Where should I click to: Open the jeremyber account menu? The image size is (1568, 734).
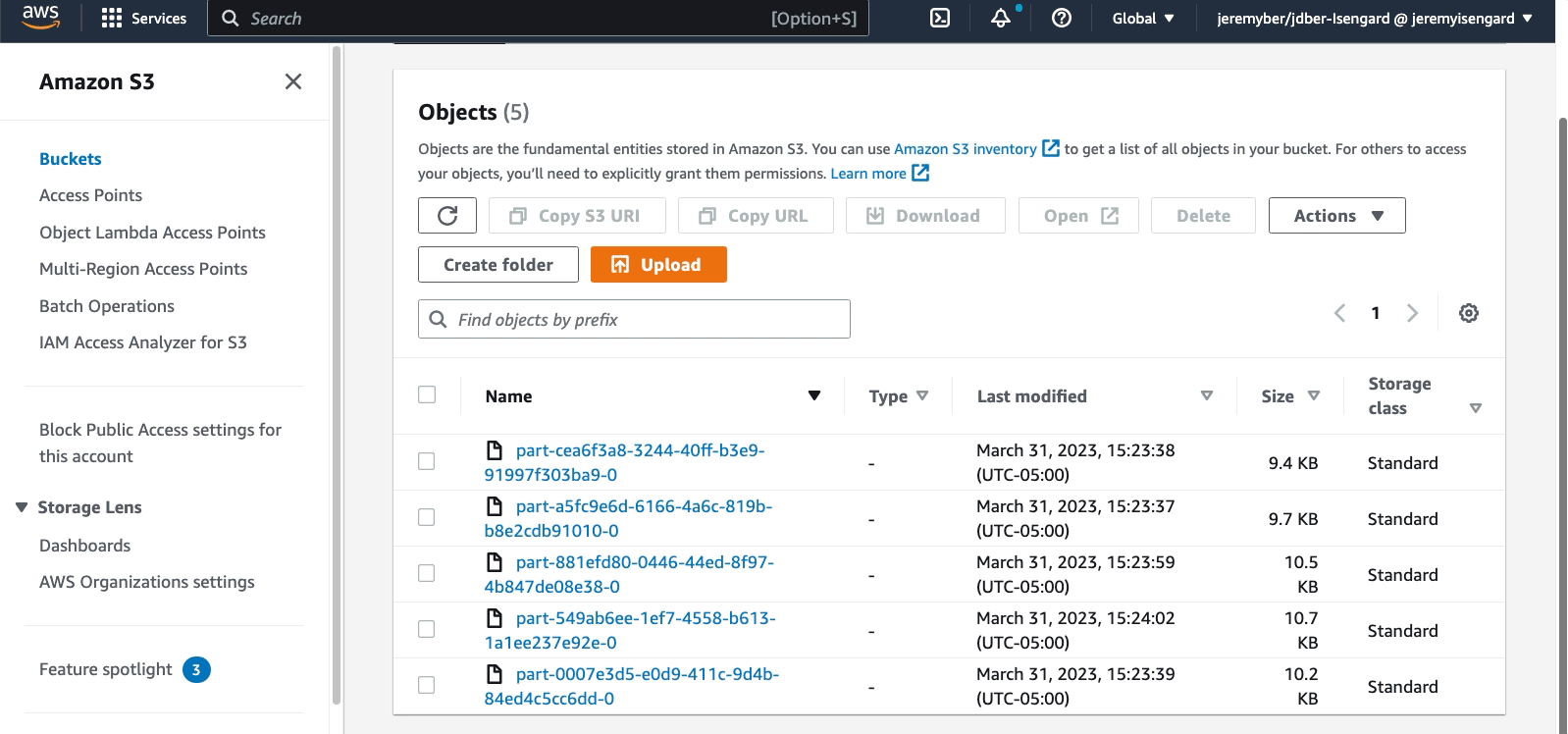(x=1374, y=19)
